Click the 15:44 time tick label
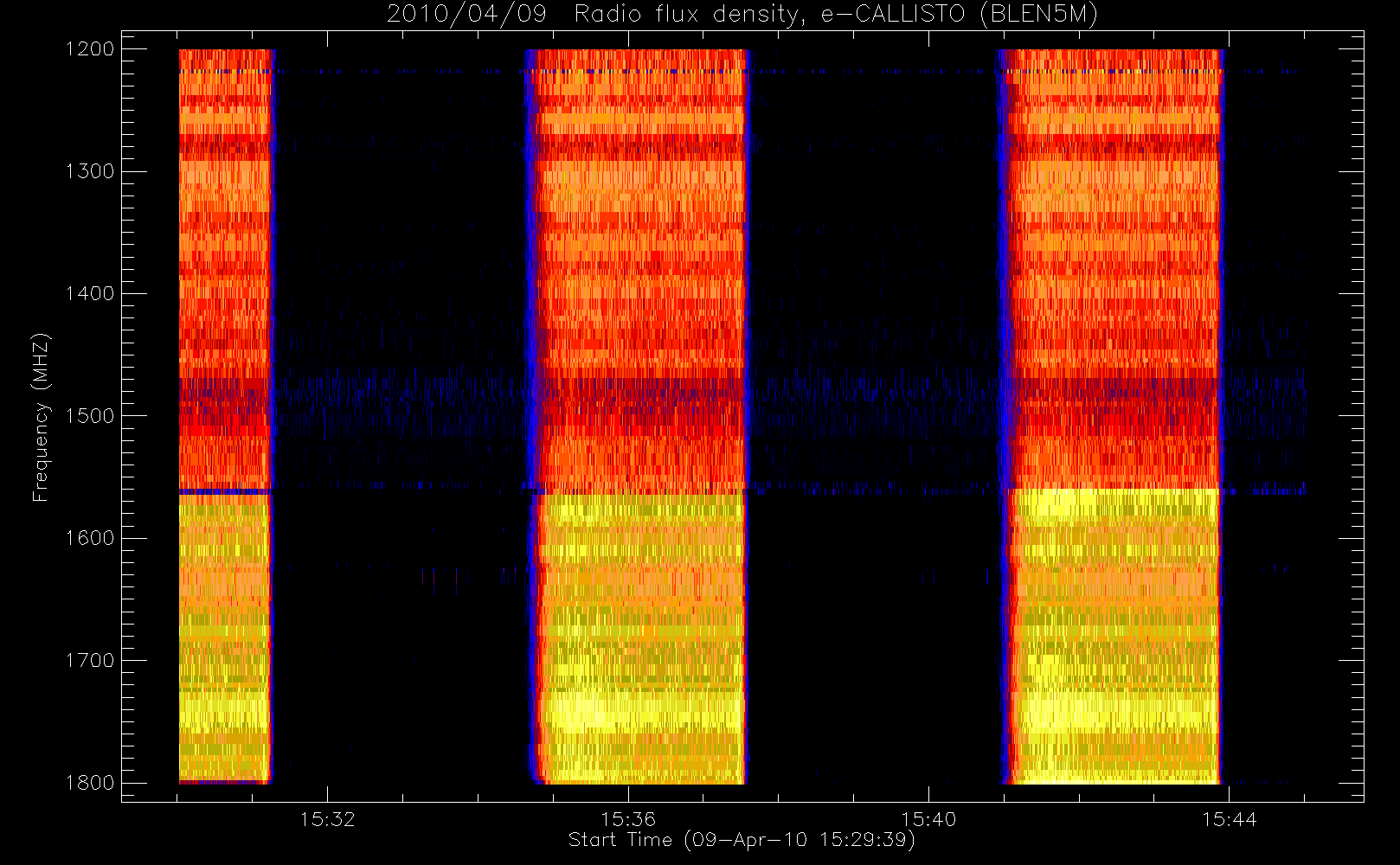This screenshot has width=1400, height=865. click(1229, 819)
